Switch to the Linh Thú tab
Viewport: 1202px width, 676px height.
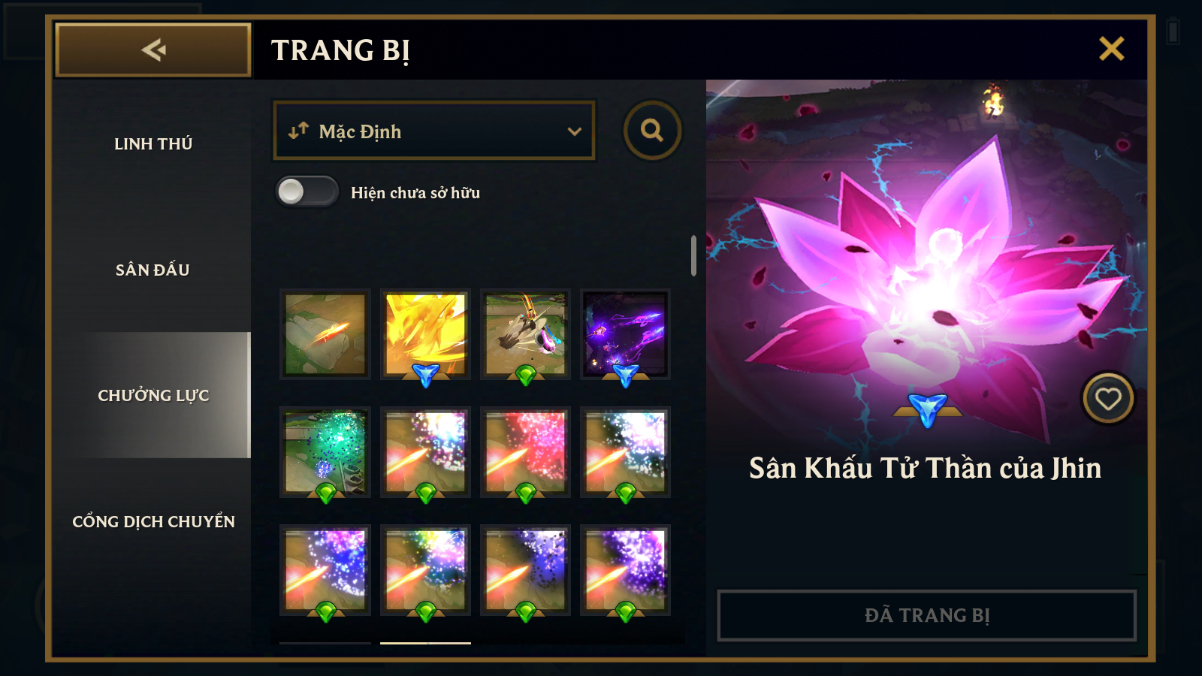click(x=153, y=144)
